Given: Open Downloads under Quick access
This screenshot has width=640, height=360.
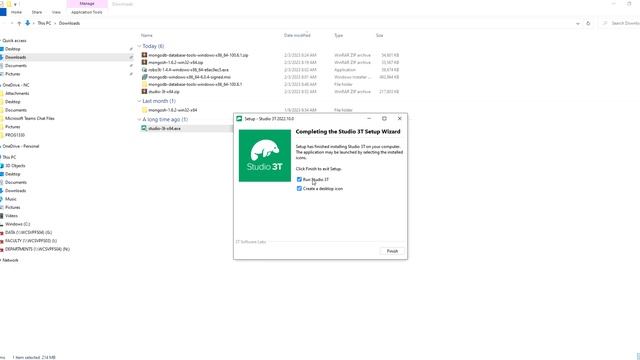Looking at the screenshot, I should tap(16, 57).
